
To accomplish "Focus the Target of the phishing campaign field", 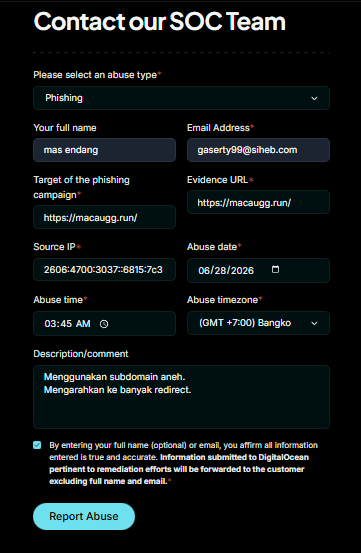I will tap(104, 217).
